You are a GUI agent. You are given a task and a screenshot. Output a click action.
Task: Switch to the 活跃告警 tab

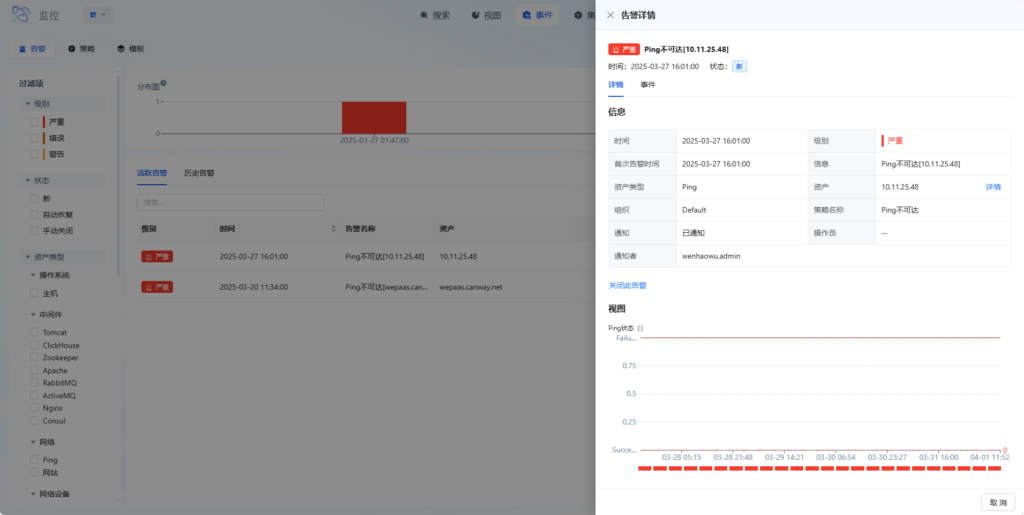coord(152,173)
